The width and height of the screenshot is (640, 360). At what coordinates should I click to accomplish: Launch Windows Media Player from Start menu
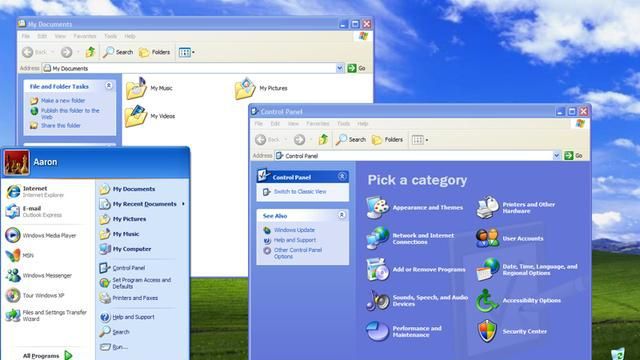tap(41, 236)
